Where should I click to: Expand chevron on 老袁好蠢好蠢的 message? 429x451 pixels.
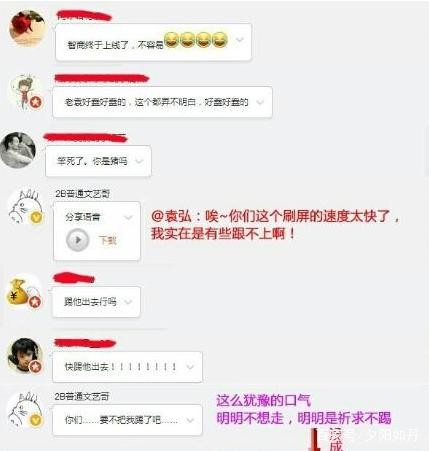[x=260, y=102]
